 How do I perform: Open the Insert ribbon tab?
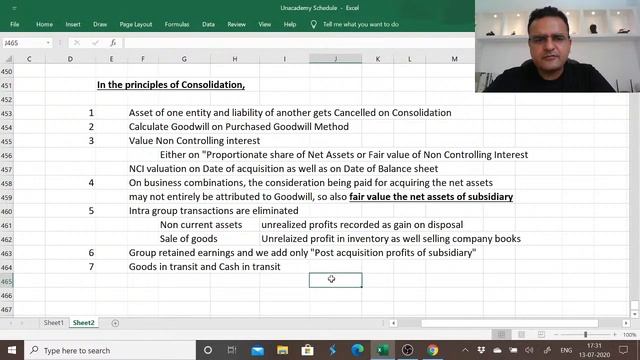coord(73,24)
